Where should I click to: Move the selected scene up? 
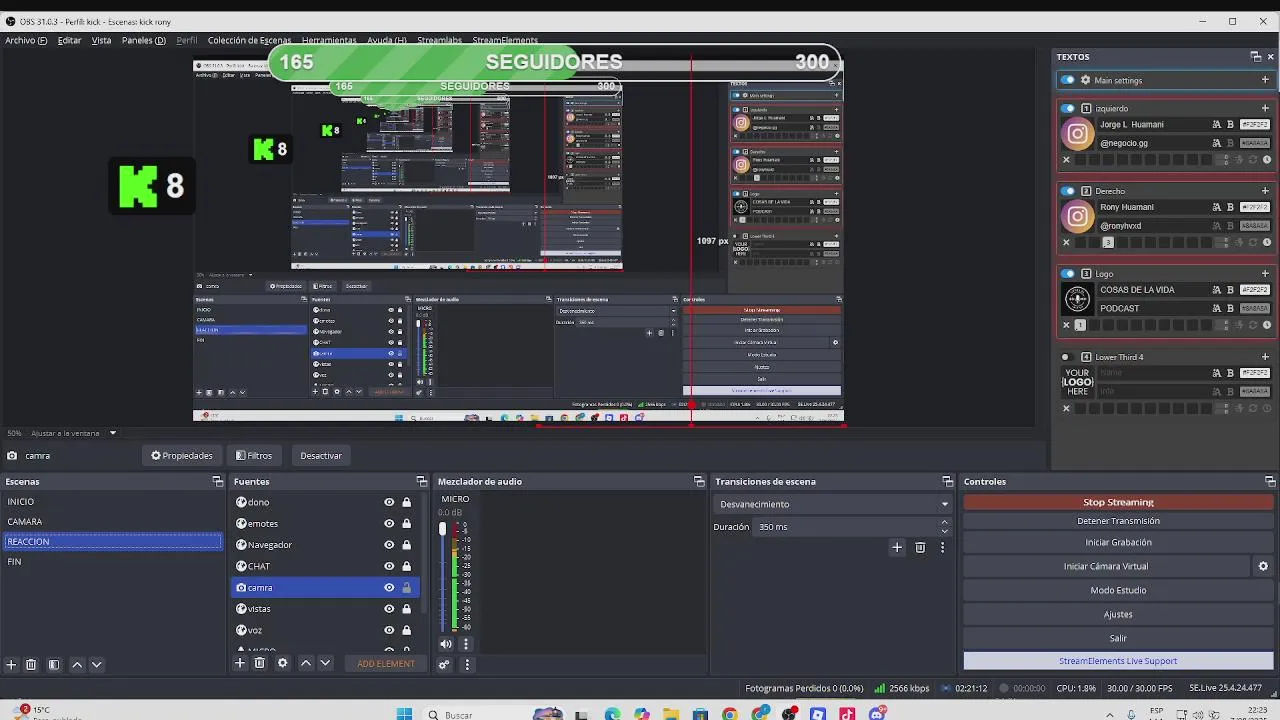point(77,664)
